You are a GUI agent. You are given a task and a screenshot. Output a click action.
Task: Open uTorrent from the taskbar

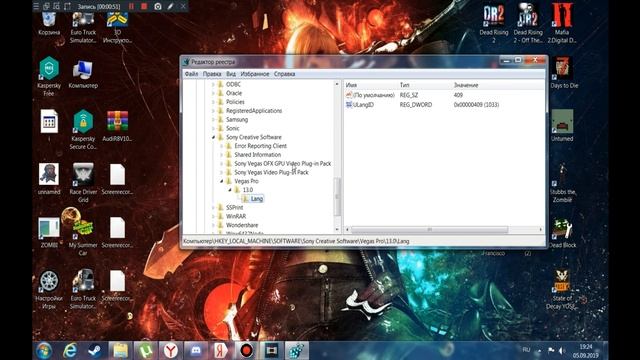[145, 351]
